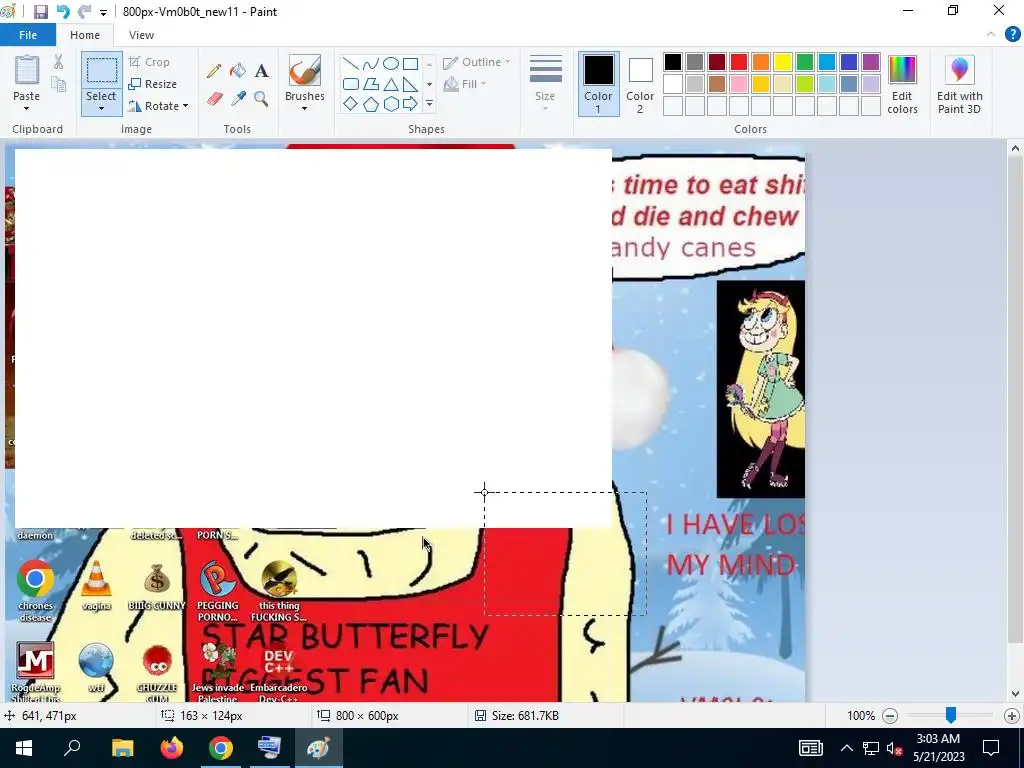1024x768 pixels.
Task: Click the vertical scrollbar down arrow
Action: click(1015, 694)
